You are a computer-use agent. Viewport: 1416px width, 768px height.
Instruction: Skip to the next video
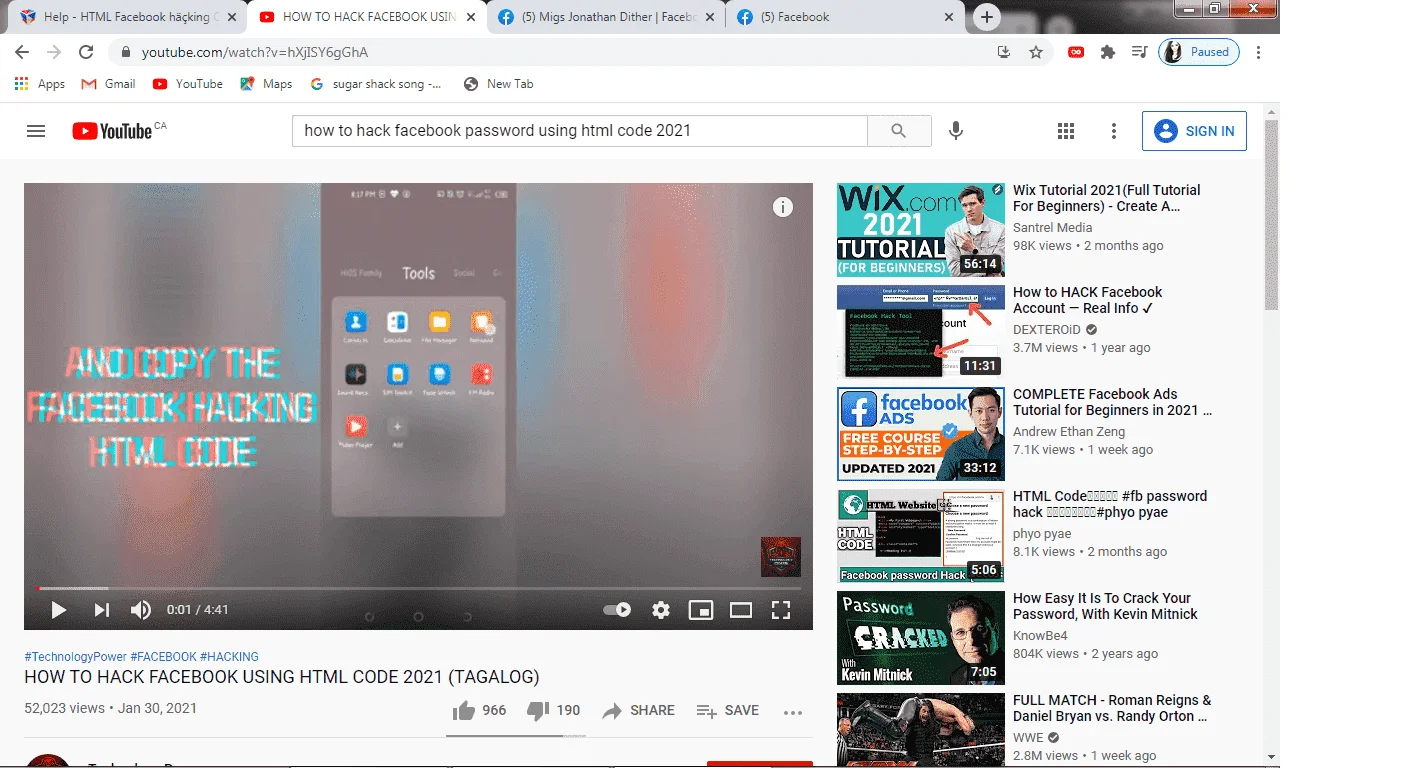coord(101,610)
